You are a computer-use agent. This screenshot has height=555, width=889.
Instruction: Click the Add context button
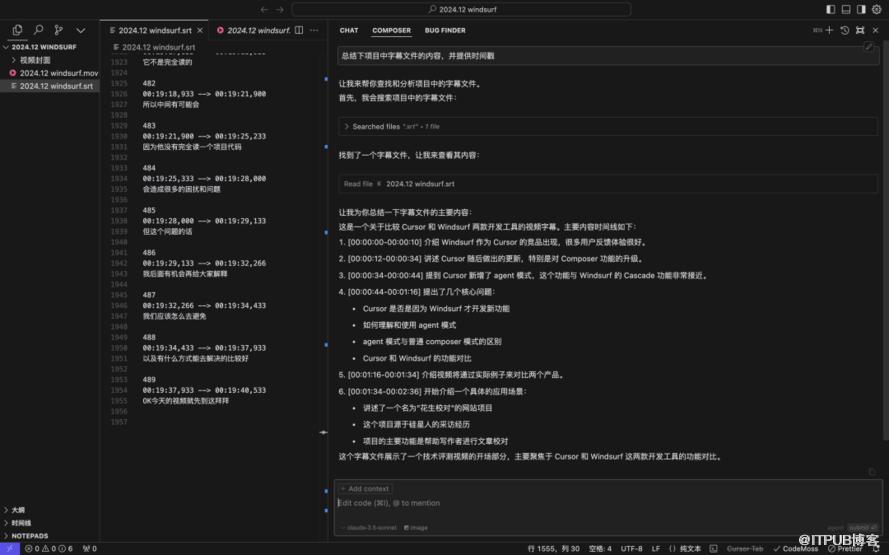(365, 489)
